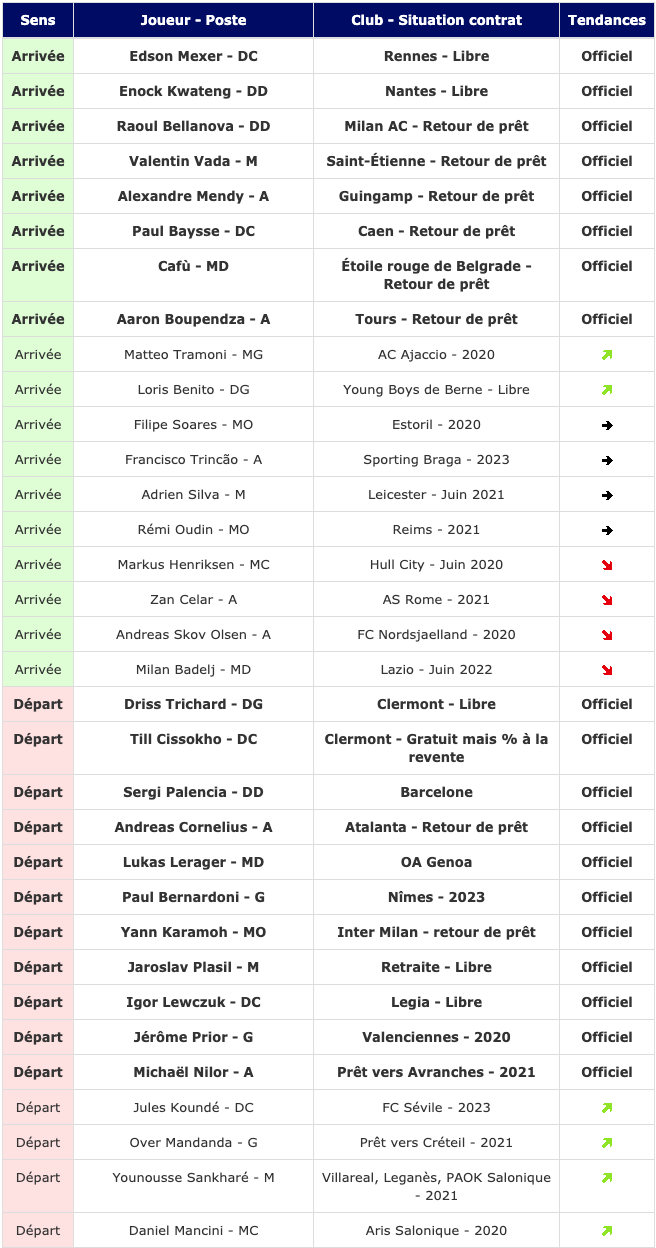Click the red down arrow for Zan Celar
This screenshot has height=1248, width=656.
(607, 600)
